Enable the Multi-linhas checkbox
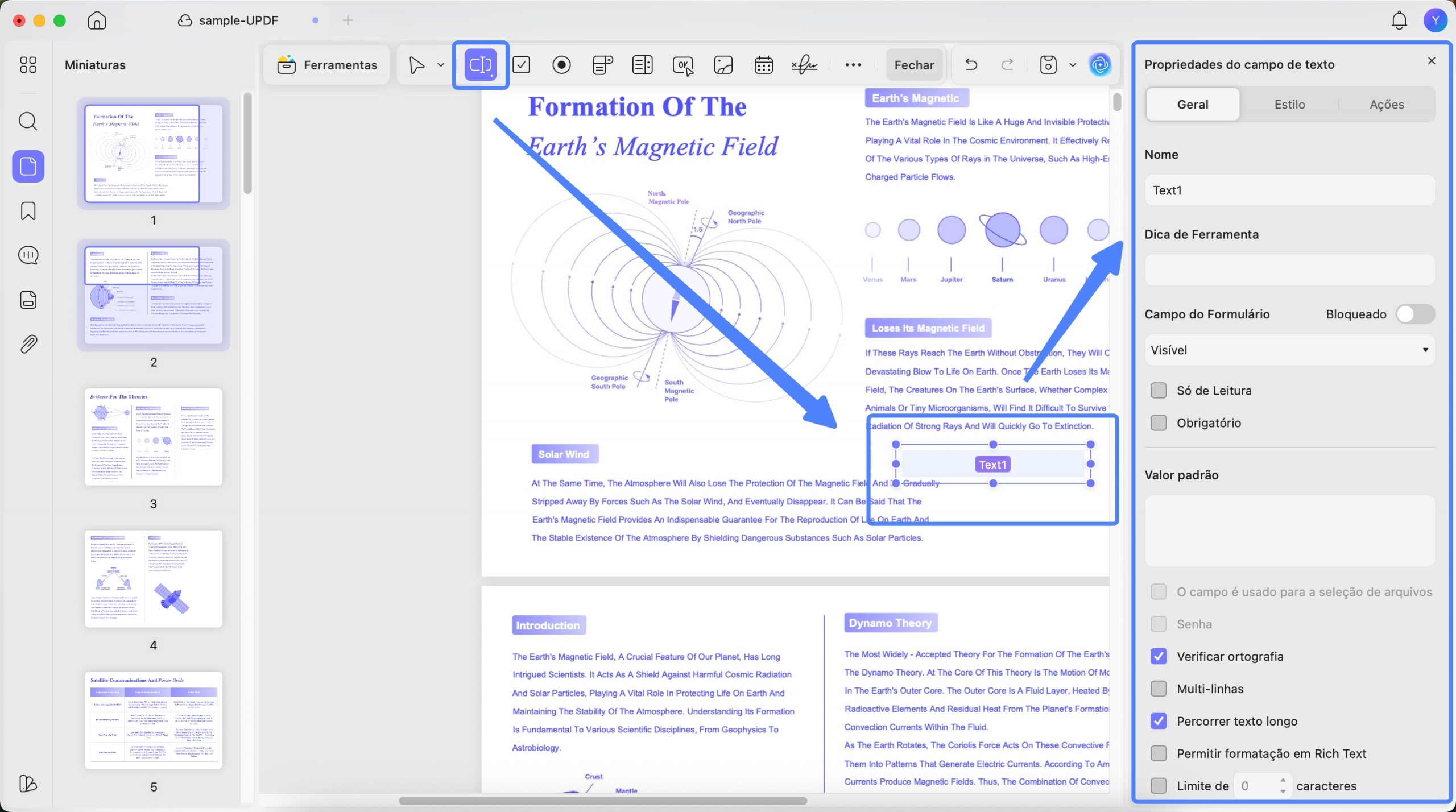The width and height of the screenshot is (1456, 812). tap(1159, 689)
